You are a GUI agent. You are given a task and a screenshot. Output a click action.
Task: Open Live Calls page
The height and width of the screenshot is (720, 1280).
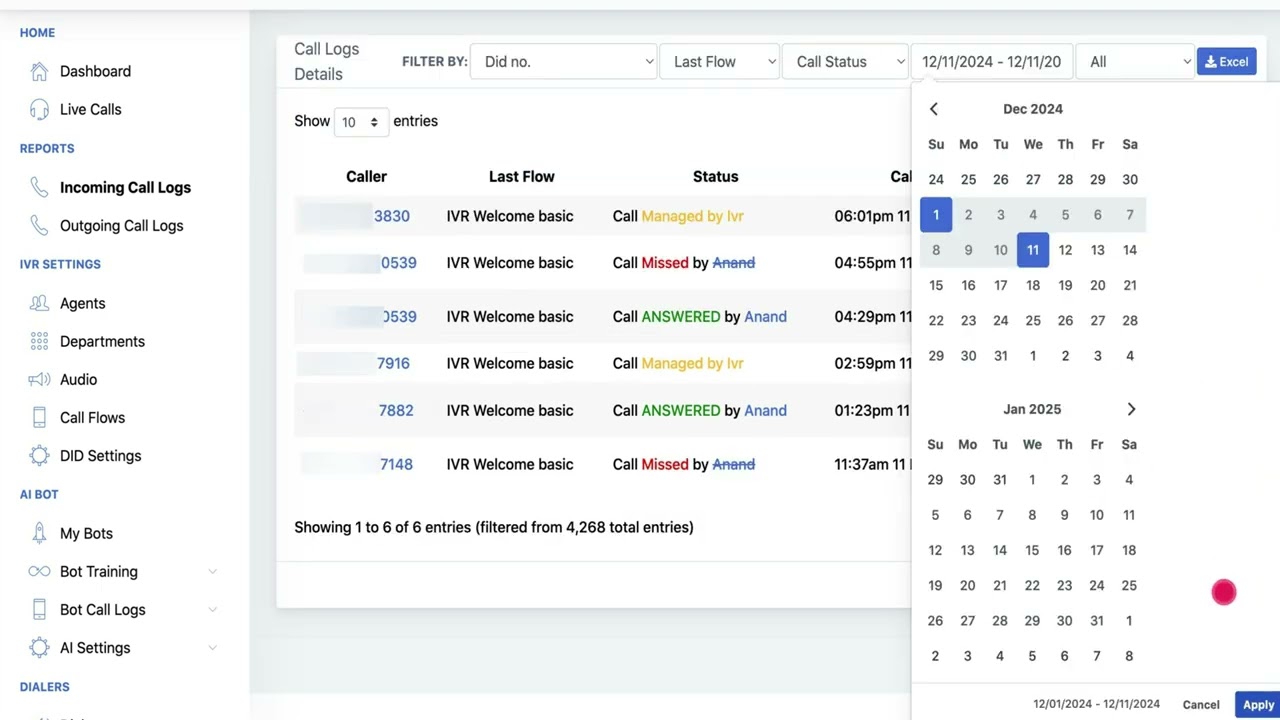[91, 109]
